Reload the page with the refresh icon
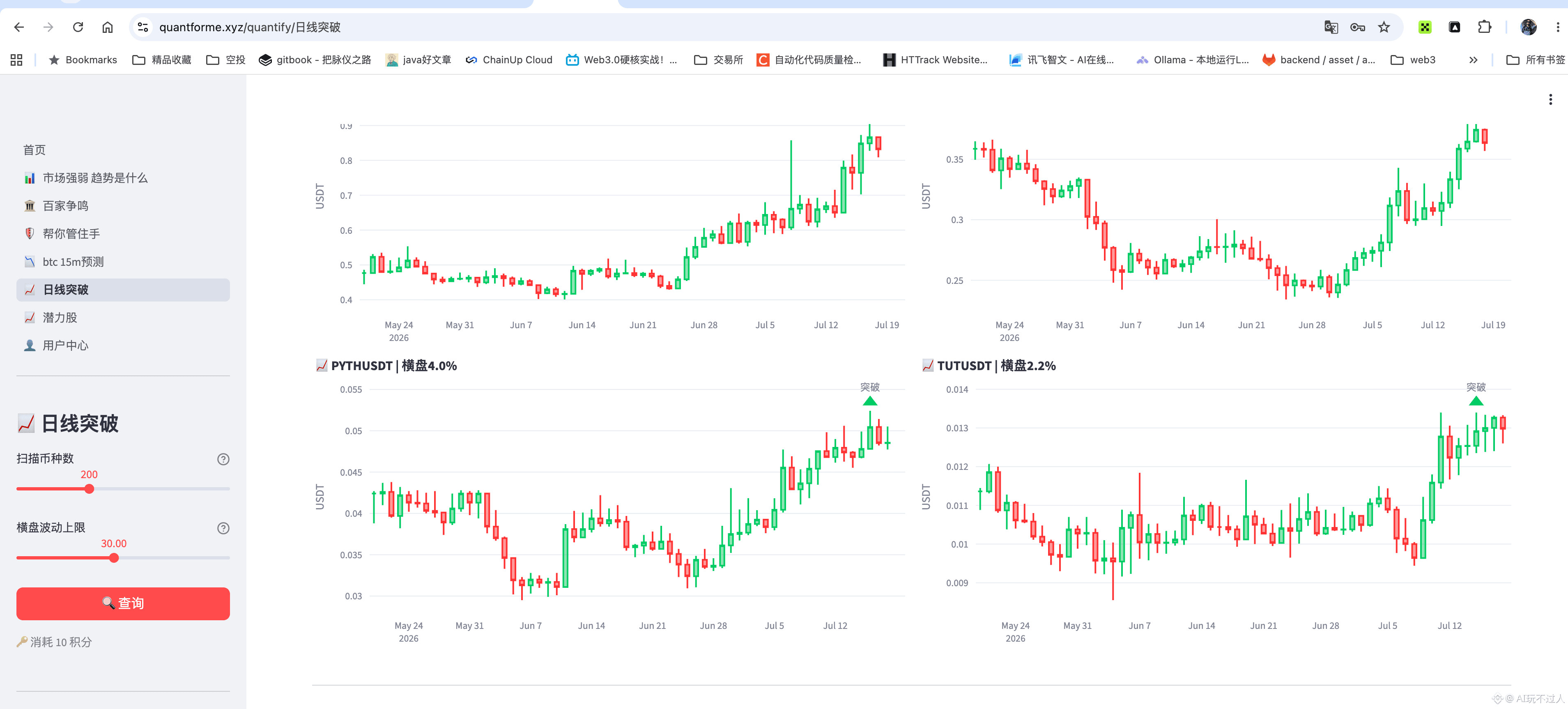 (78, 27)
